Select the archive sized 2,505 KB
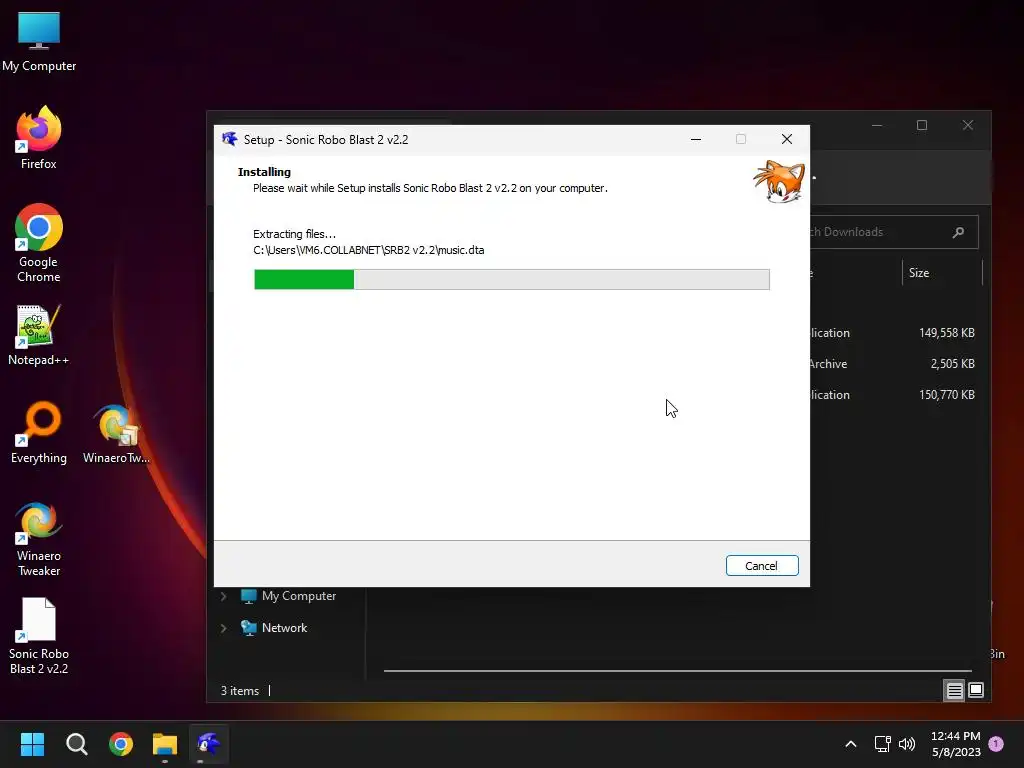The height and width of the screenshot is (768, 1024). click(x=952, y=364)
